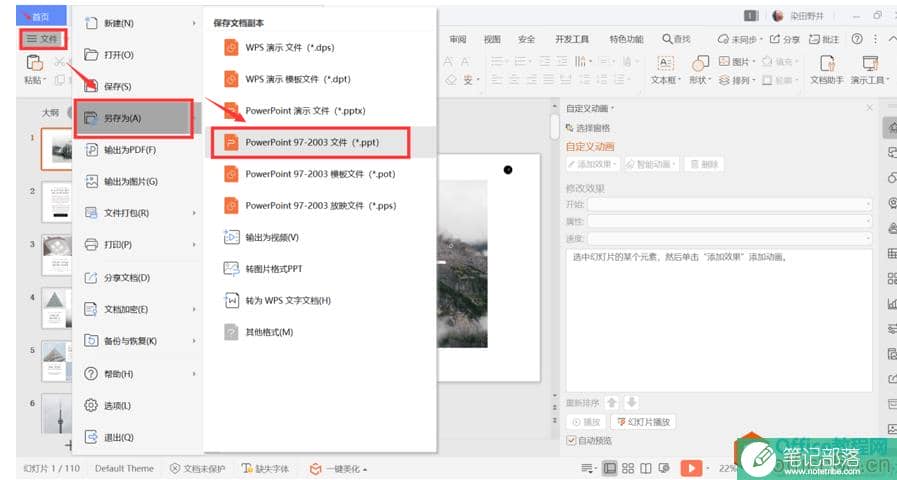Click the 文本框 text box tool

[665, 70]
